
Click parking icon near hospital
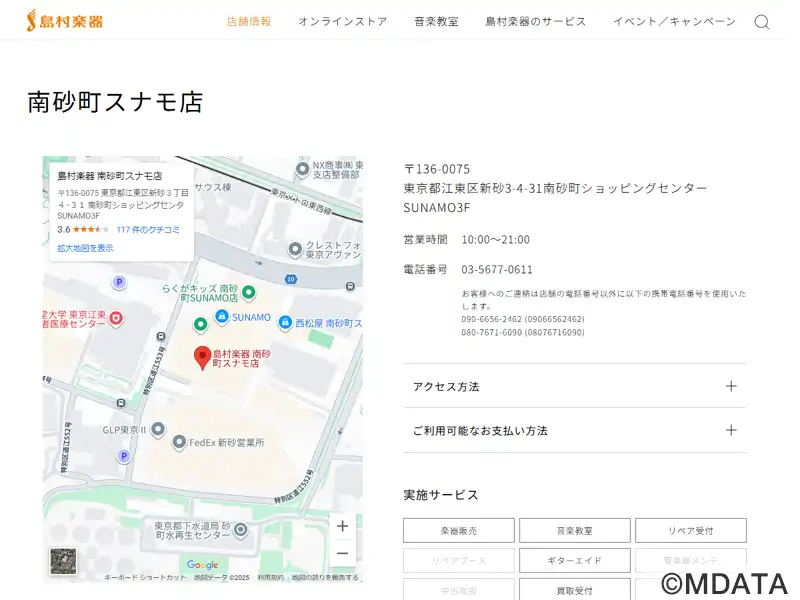click(x=119, y=282)
